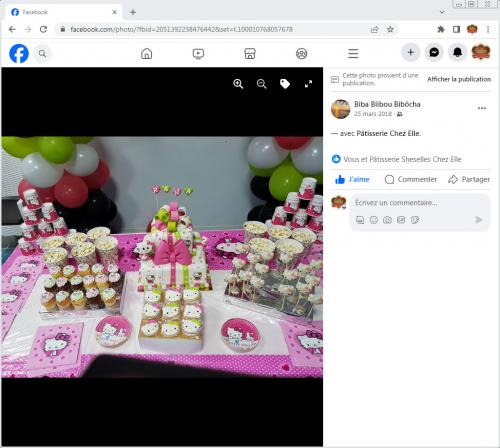The width and height of the screenshot is (500, 448).
Task: Select the Facebook browser tab
Action: [63, 12]
